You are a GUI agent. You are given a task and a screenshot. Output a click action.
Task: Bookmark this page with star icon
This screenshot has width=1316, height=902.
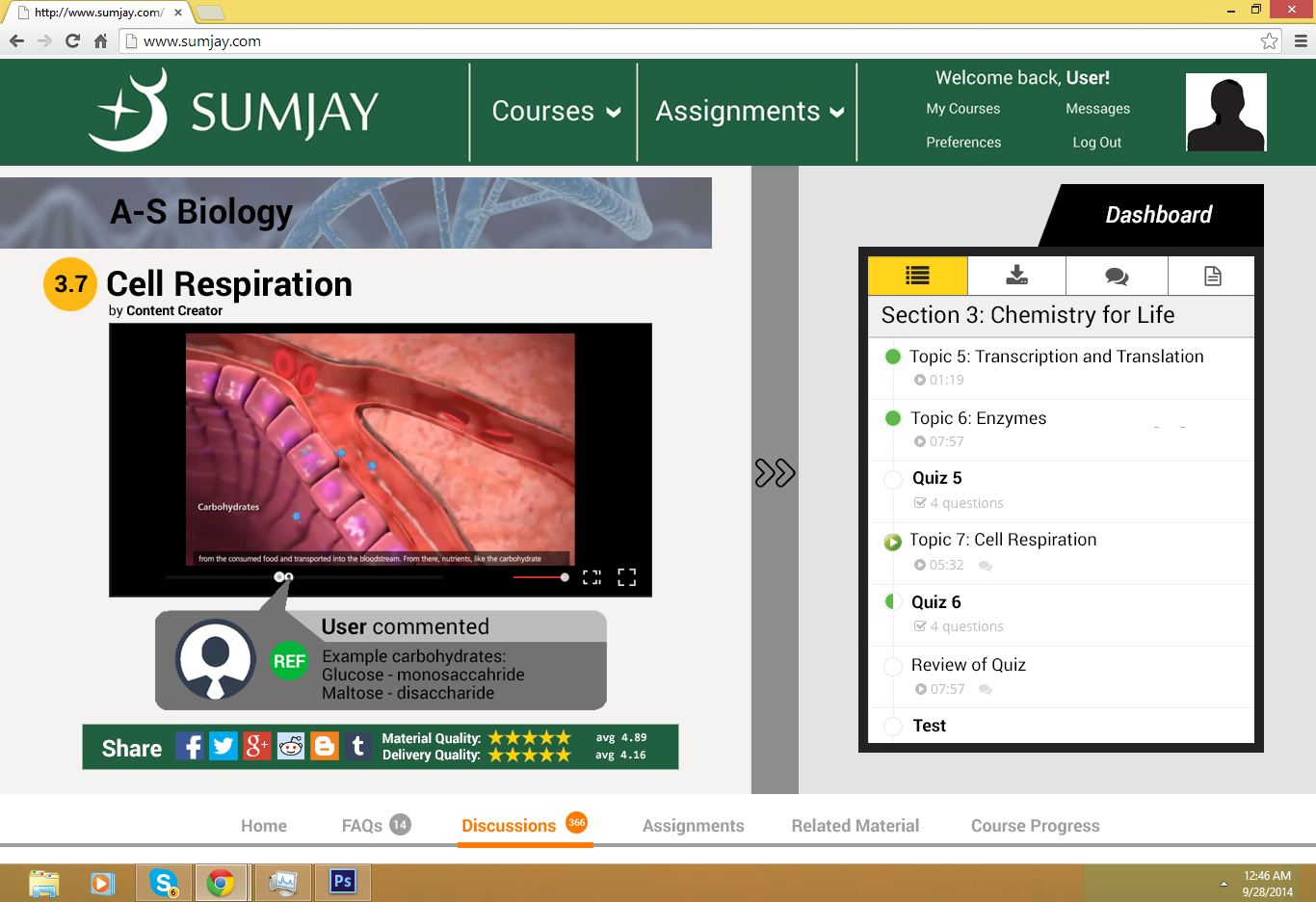[x=1269, y=40]
